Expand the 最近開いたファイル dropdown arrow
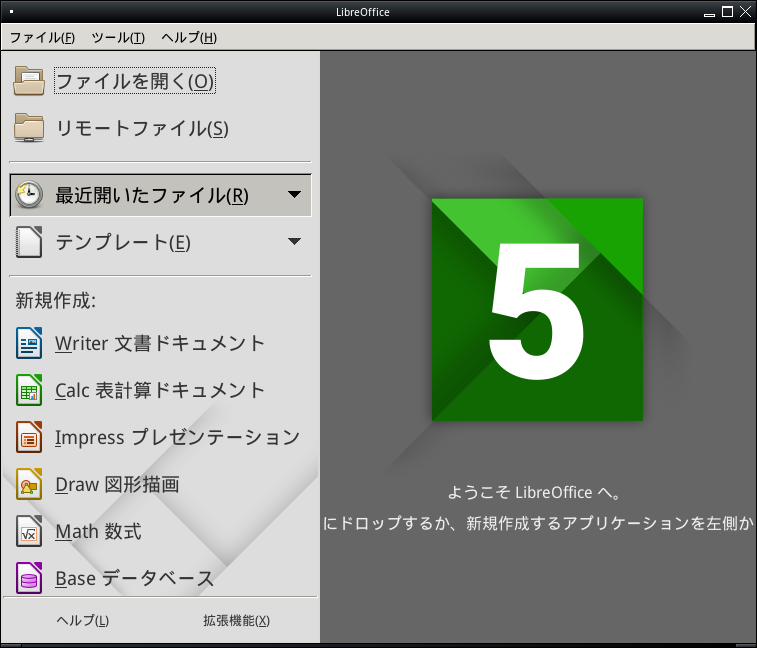Image resolution: width=757 pixels, height=648 pixels. (294, 195)
